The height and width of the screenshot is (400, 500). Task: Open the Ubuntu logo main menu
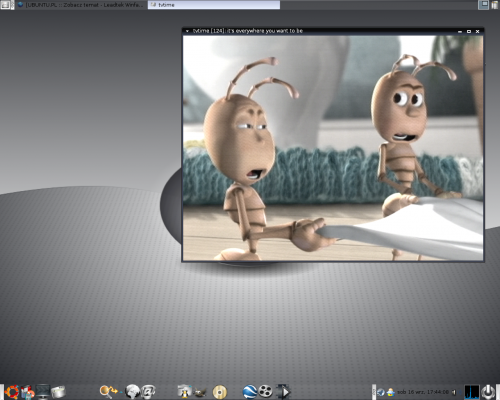pyautogui.click(x=12, y=392)
